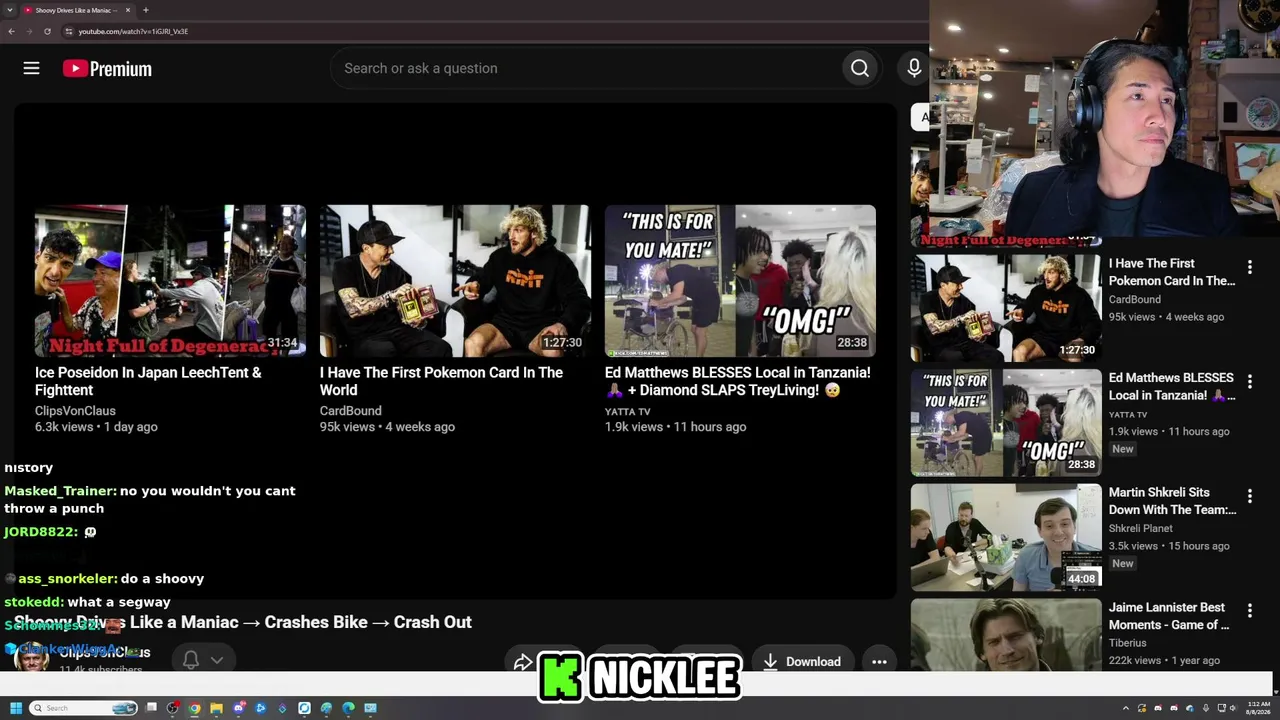Select the youtube.com address bar URL
This screenshot has height=720, width=1280.
click(x=133, y=31)
